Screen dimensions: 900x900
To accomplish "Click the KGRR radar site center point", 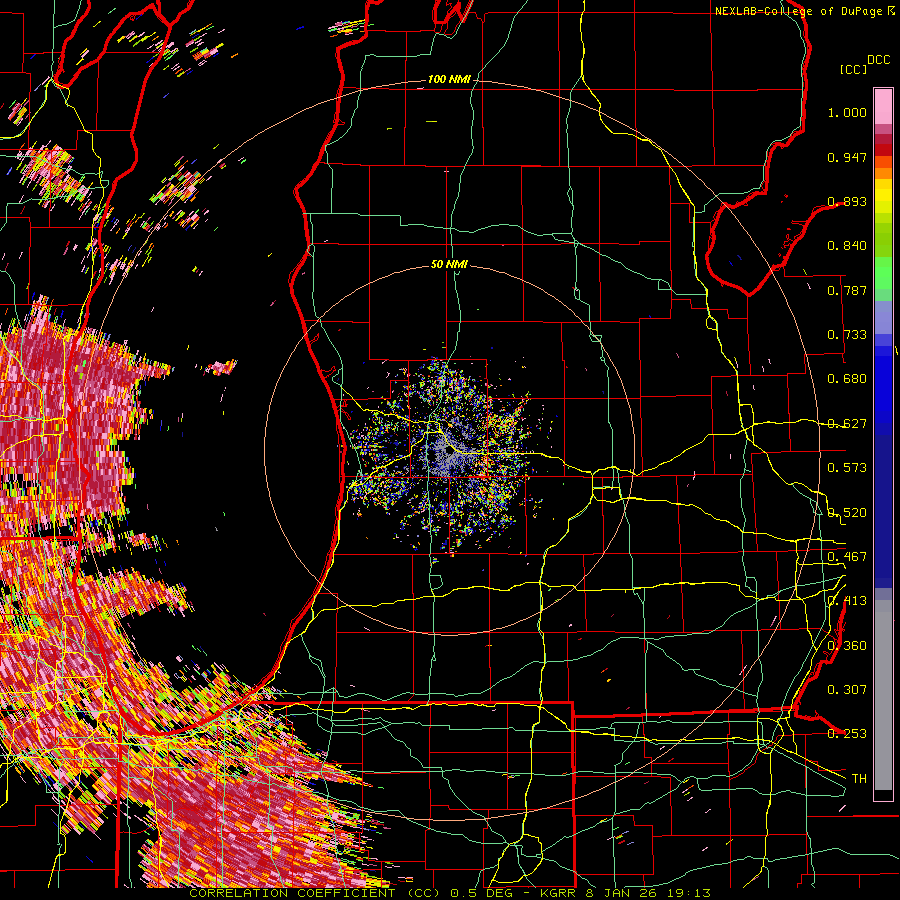I will (x=449, y=451).
